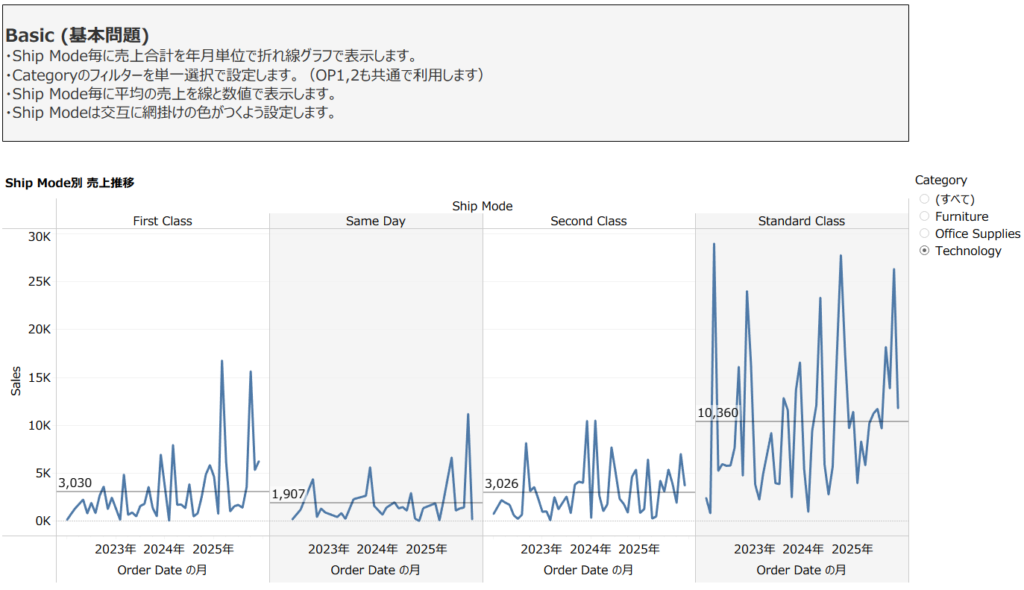Select the (すべて) Category radio option
Viewport: 1024px width, 590px height.
pos(924,199)
